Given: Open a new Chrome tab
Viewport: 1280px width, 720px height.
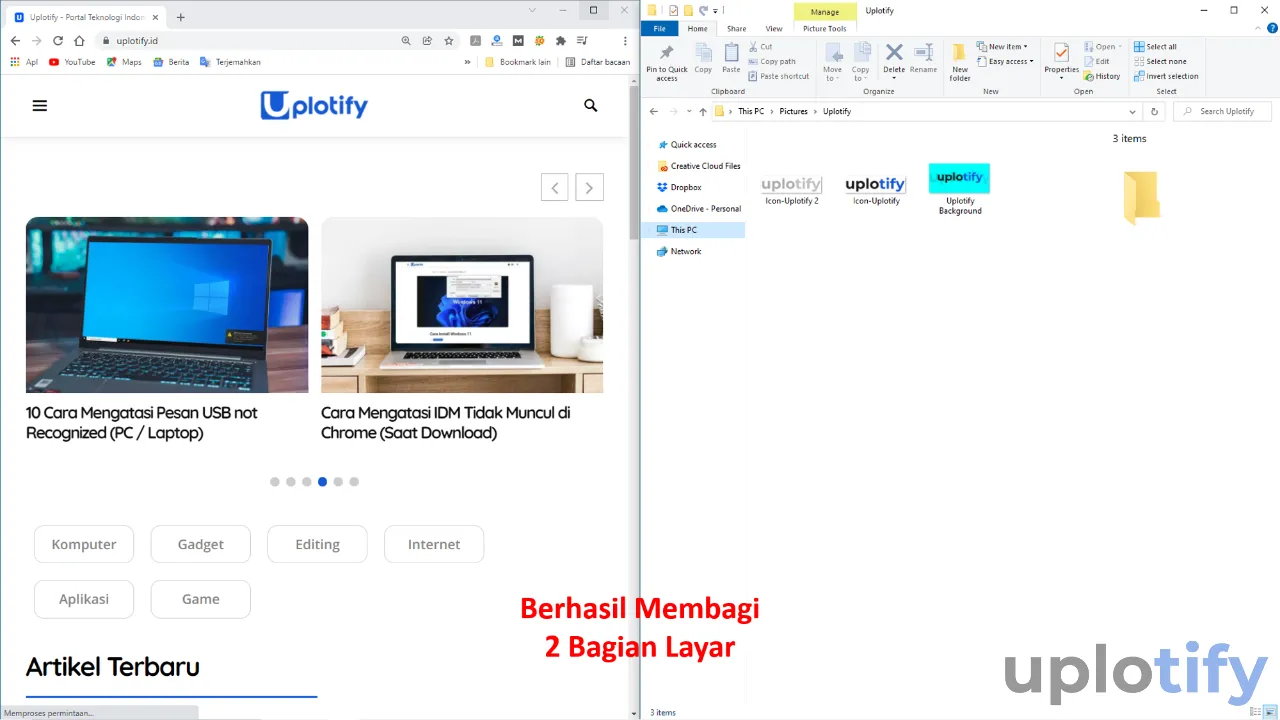Looking at the screenshot, I should [x=180, y=17].
